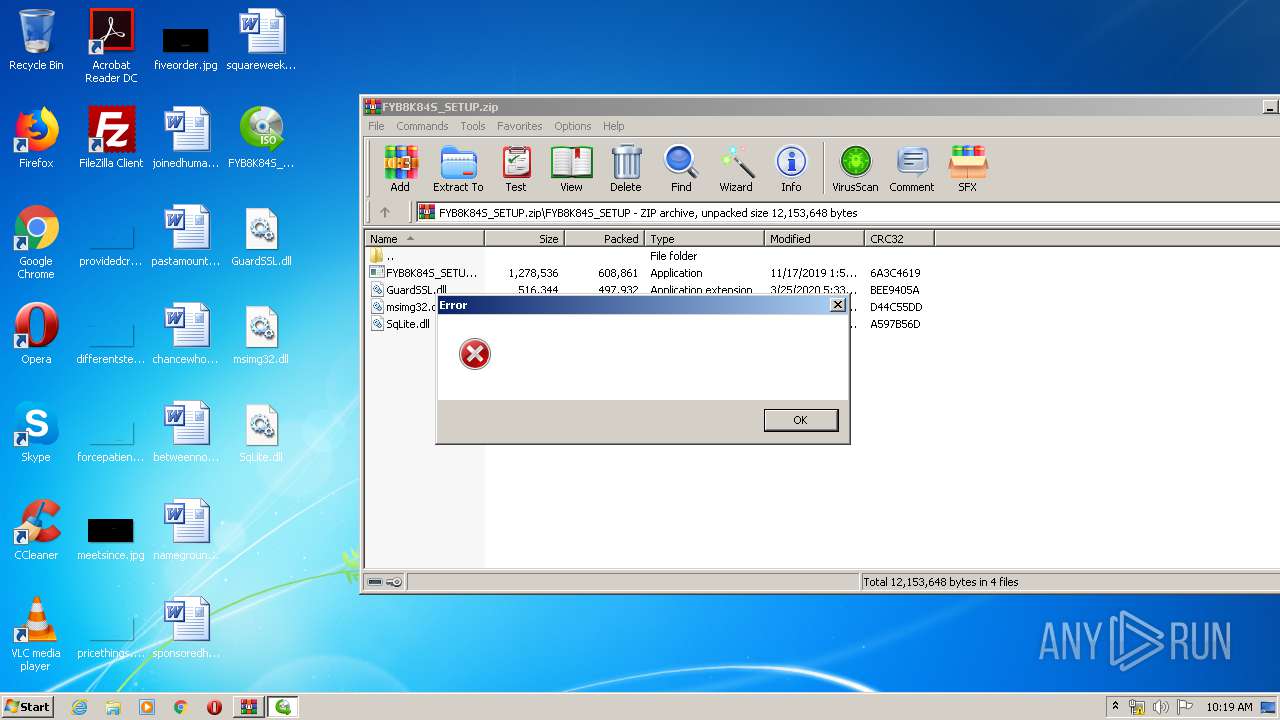Open the View toolbar icon
This screenshot has height=720, width=1280.
click(x=571, y=168)
